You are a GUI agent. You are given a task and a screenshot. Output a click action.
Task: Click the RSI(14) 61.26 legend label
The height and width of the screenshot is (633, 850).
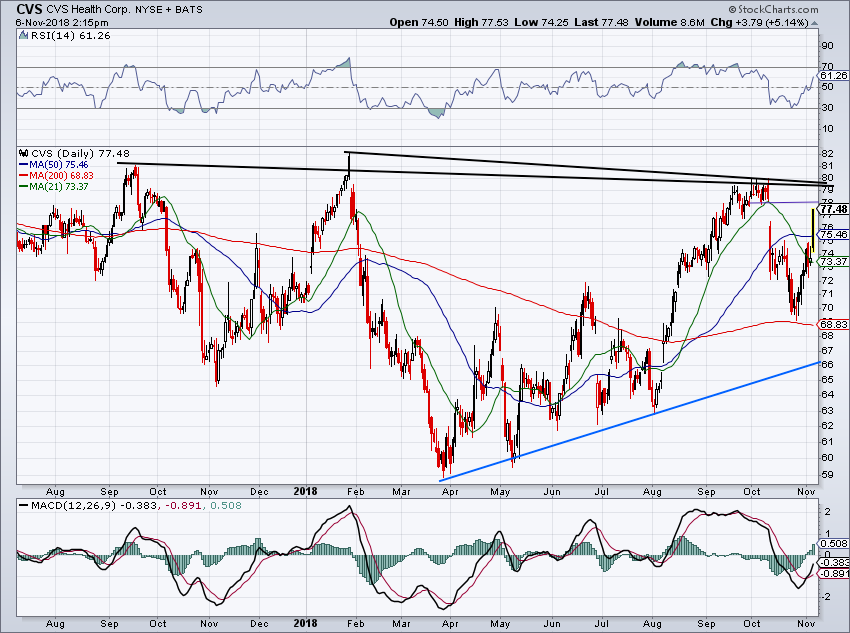click(x=70, y=36)
